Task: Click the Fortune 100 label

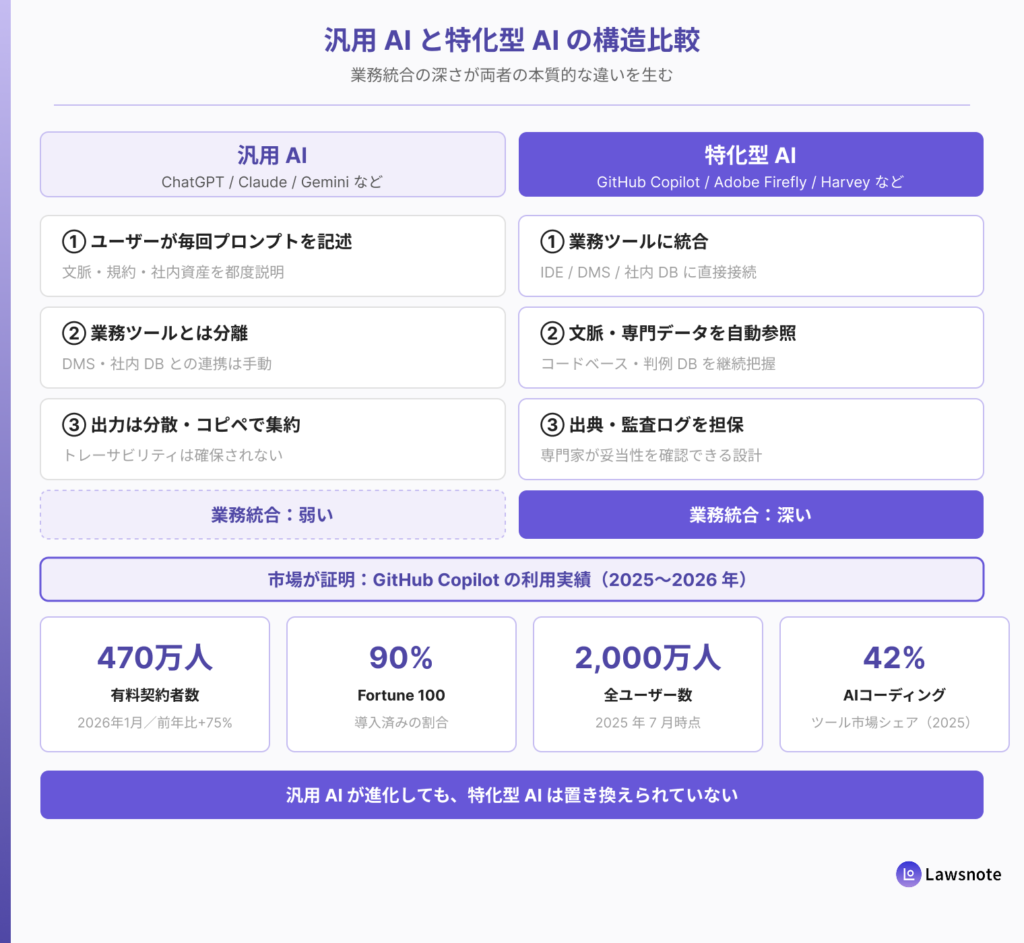Action: (x=401, y=695)
